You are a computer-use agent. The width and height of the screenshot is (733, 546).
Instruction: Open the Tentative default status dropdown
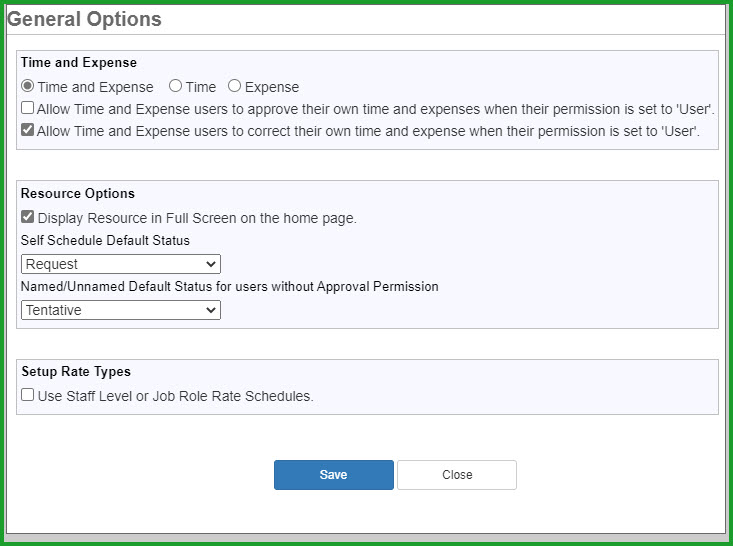pyautogui.click(x=121, y=310)
